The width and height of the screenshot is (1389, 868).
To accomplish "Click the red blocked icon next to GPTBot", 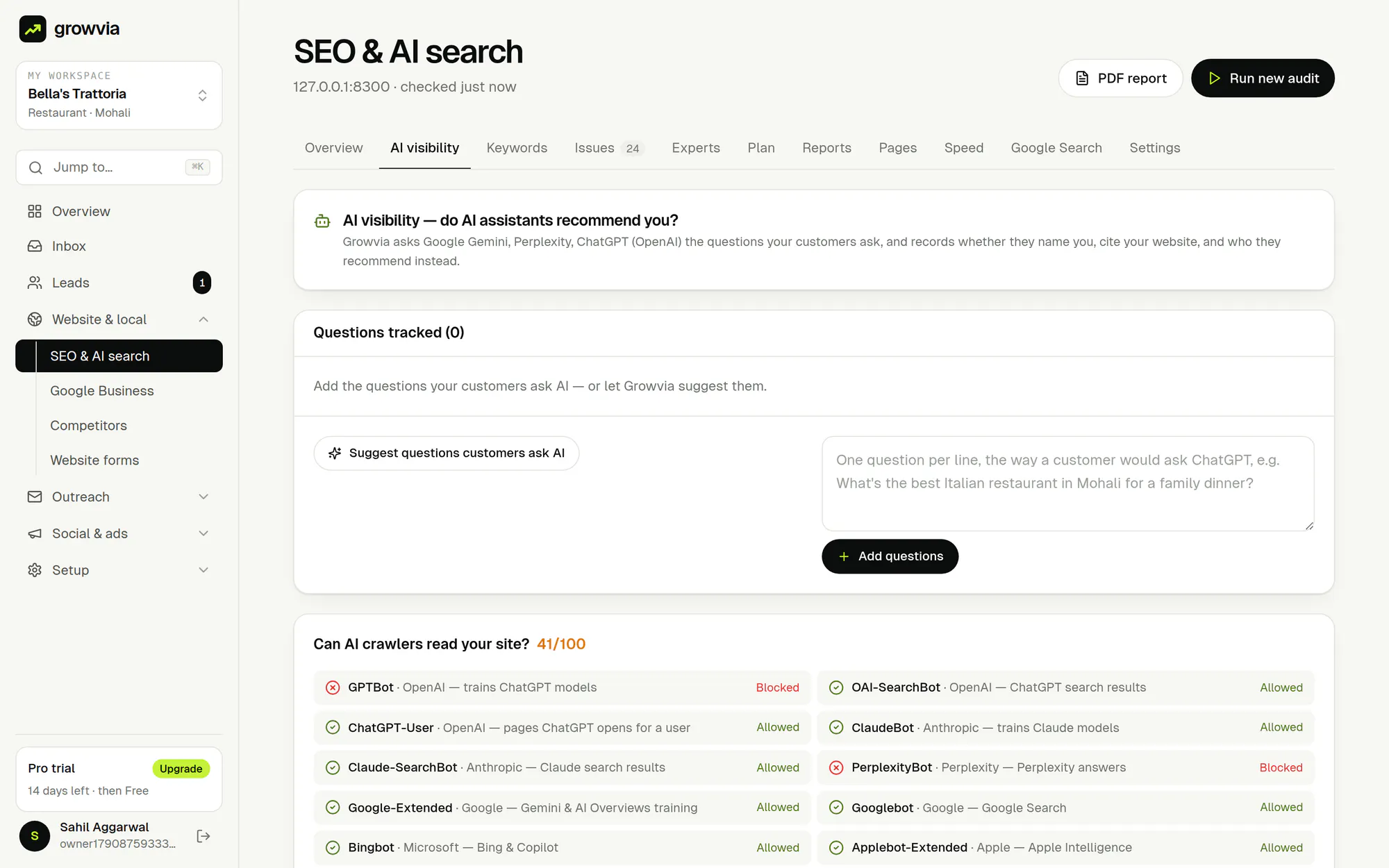I will point(333,687).
